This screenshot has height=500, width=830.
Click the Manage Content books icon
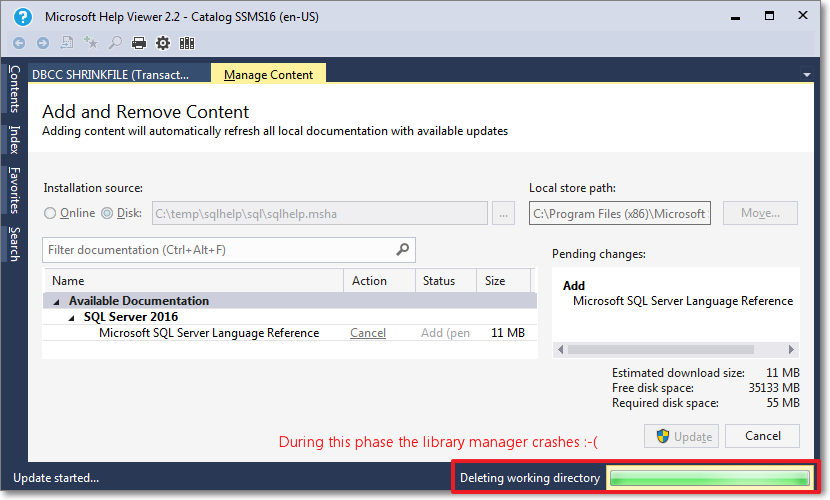pyautogui.click(x=187, y=43)
